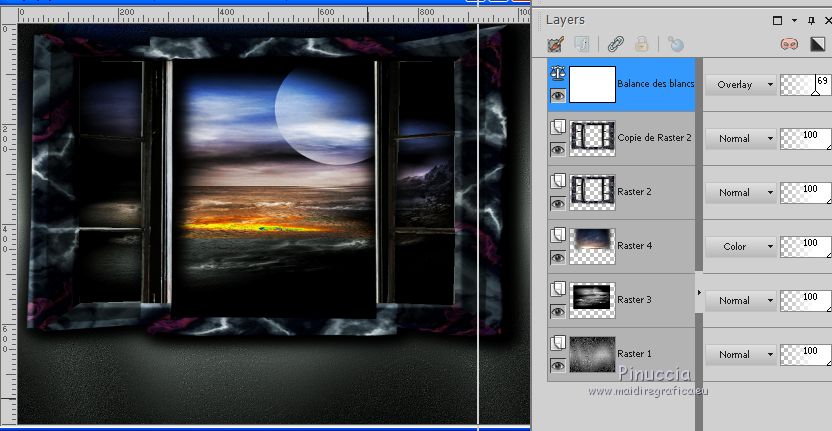This screenshot has height=431, width=832.
Task: Open the Layers panel options arrow menu
Action: 794,21
